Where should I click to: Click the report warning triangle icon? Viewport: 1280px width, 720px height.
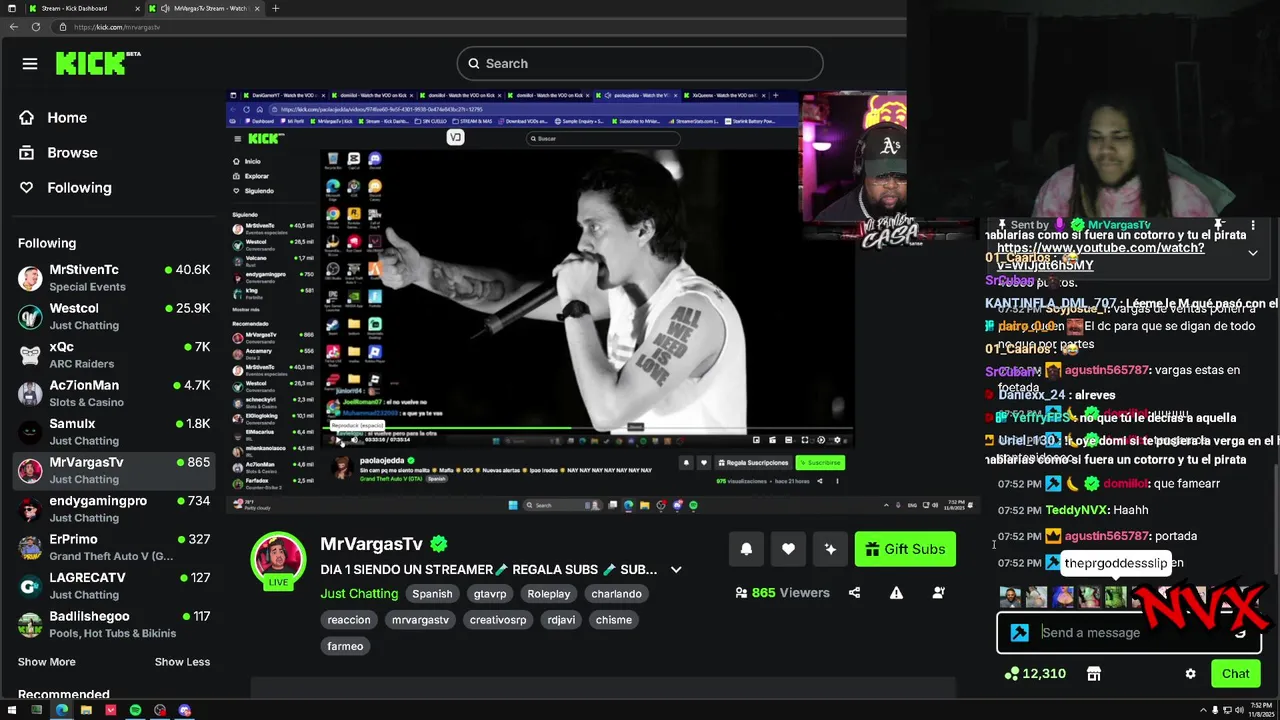(x=896, y=593)
